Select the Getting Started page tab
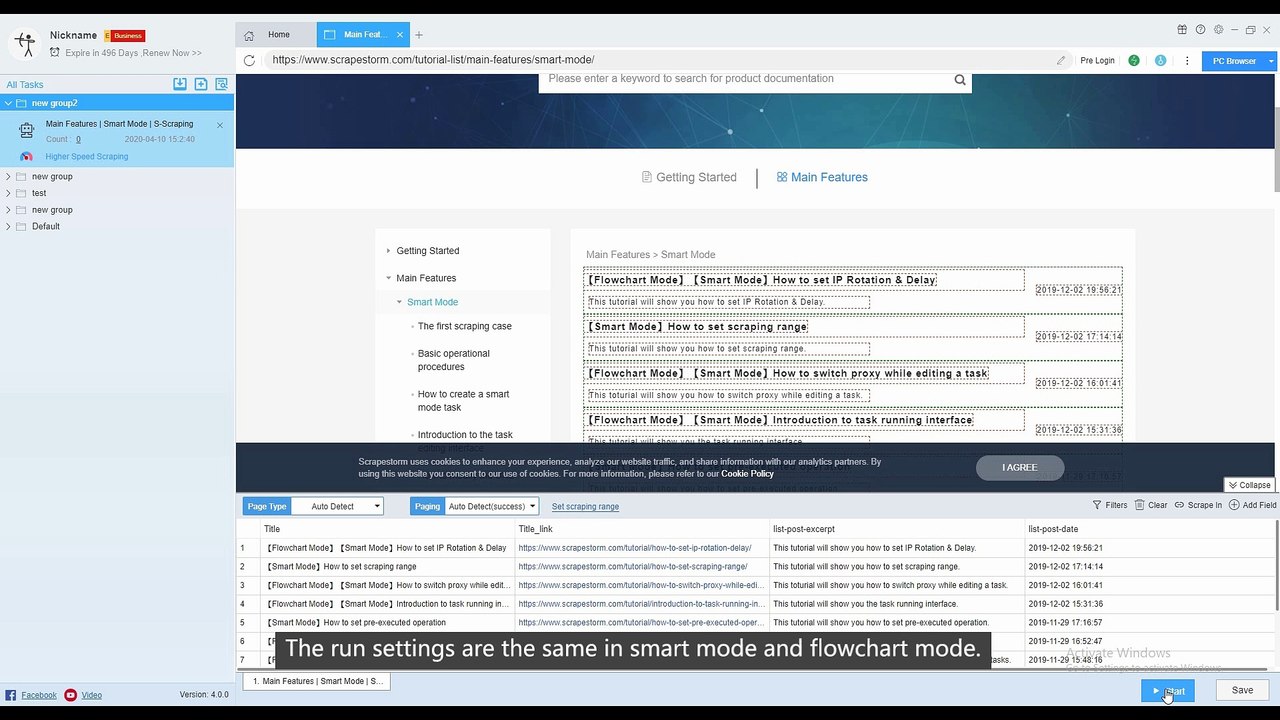The image size is (1280, 720). point(689,178)
